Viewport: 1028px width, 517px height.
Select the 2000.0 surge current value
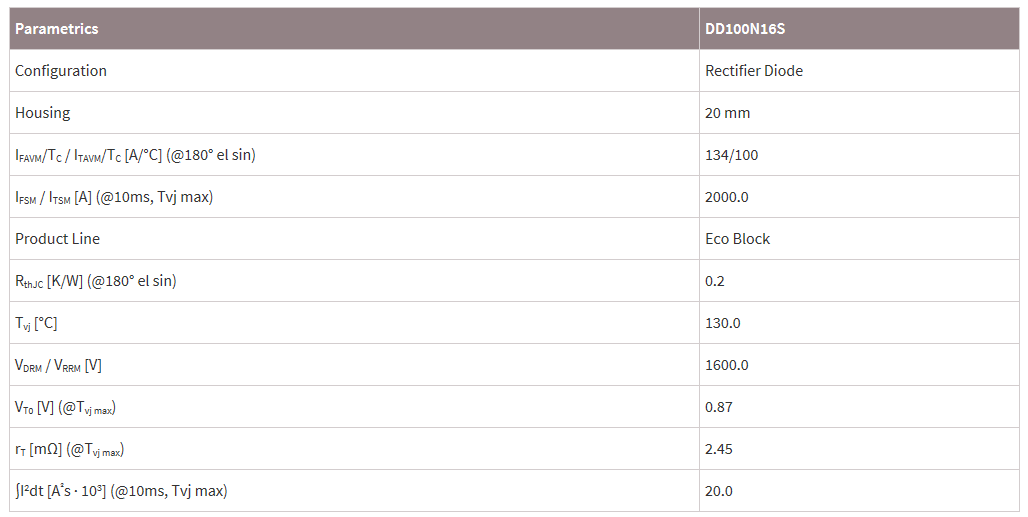pos(727,197)
